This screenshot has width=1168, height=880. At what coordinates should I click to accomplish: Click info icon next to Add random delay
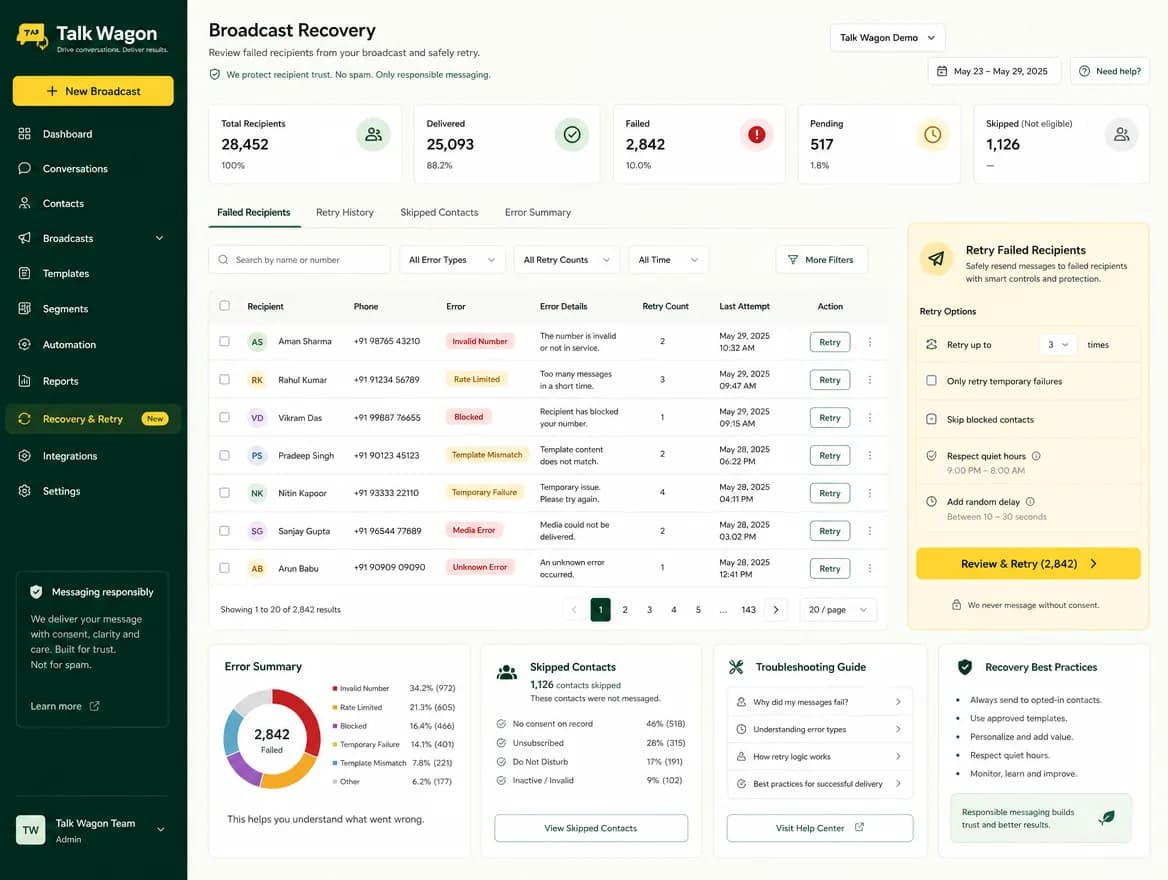1030,501
